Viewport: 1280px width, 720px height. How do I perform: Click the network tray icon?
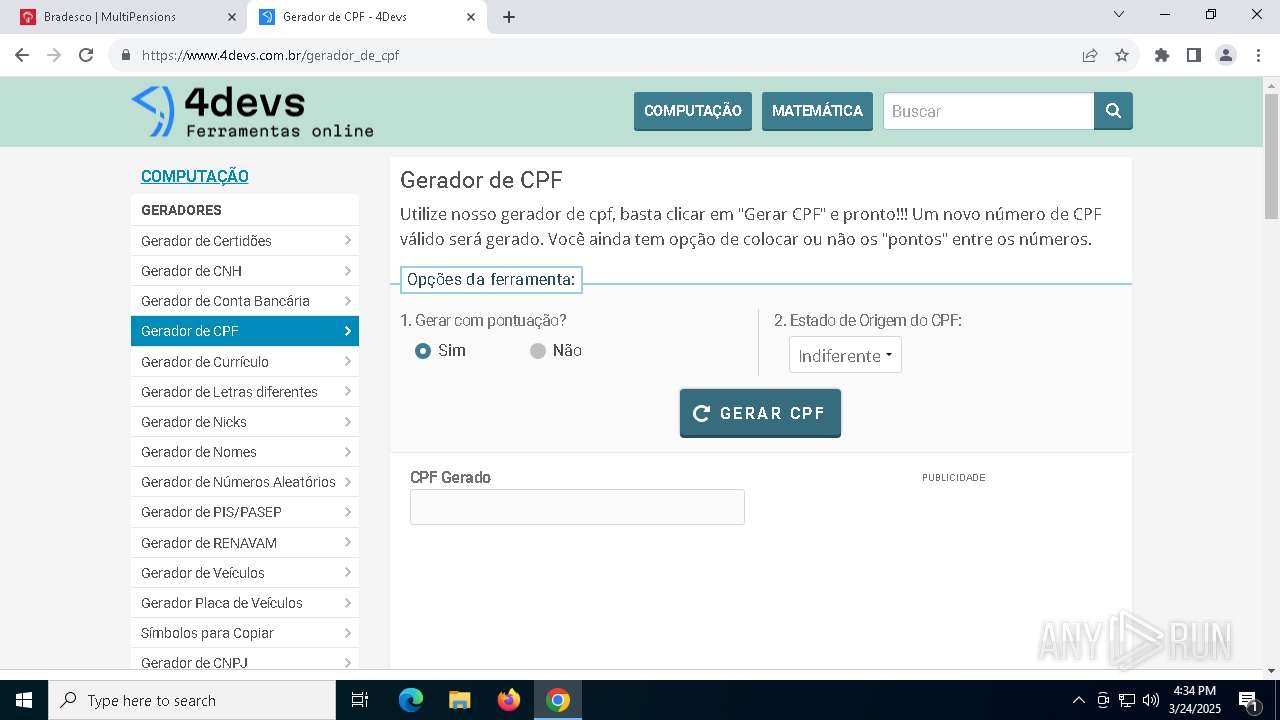[x=1127, y=700]
